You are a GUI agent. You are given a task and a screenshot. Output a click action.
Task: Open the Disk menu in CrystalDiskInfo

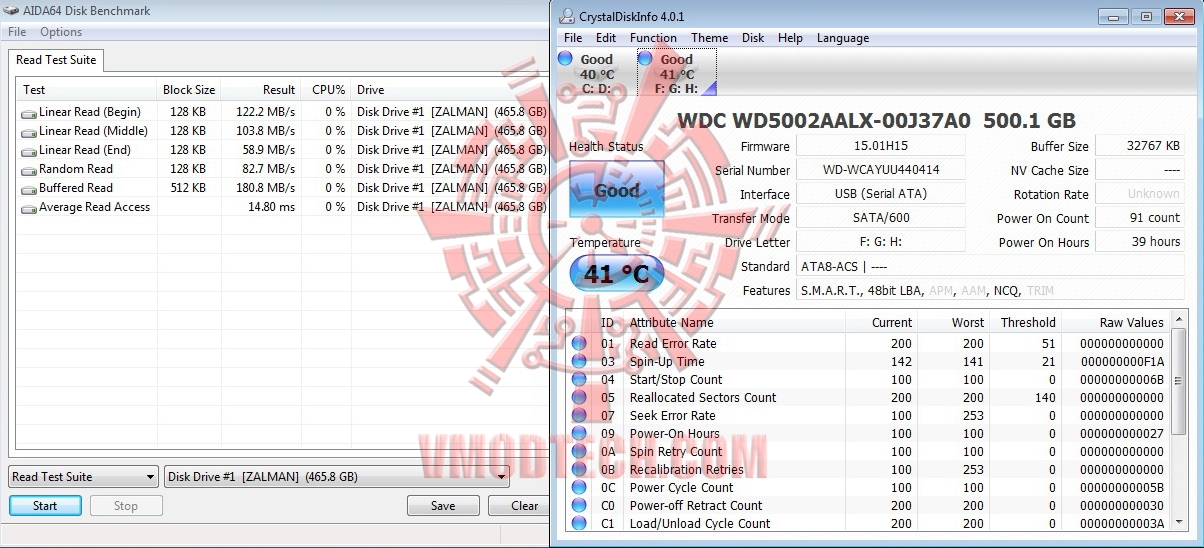click(x=753, y=38)
